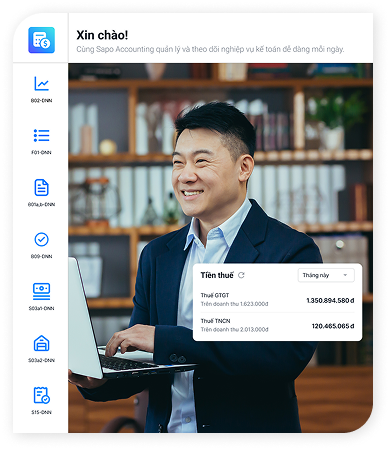Open the S03a2-DNN warehouse ledger
This screenshot has height=450, width=390.
pos(41,349)
